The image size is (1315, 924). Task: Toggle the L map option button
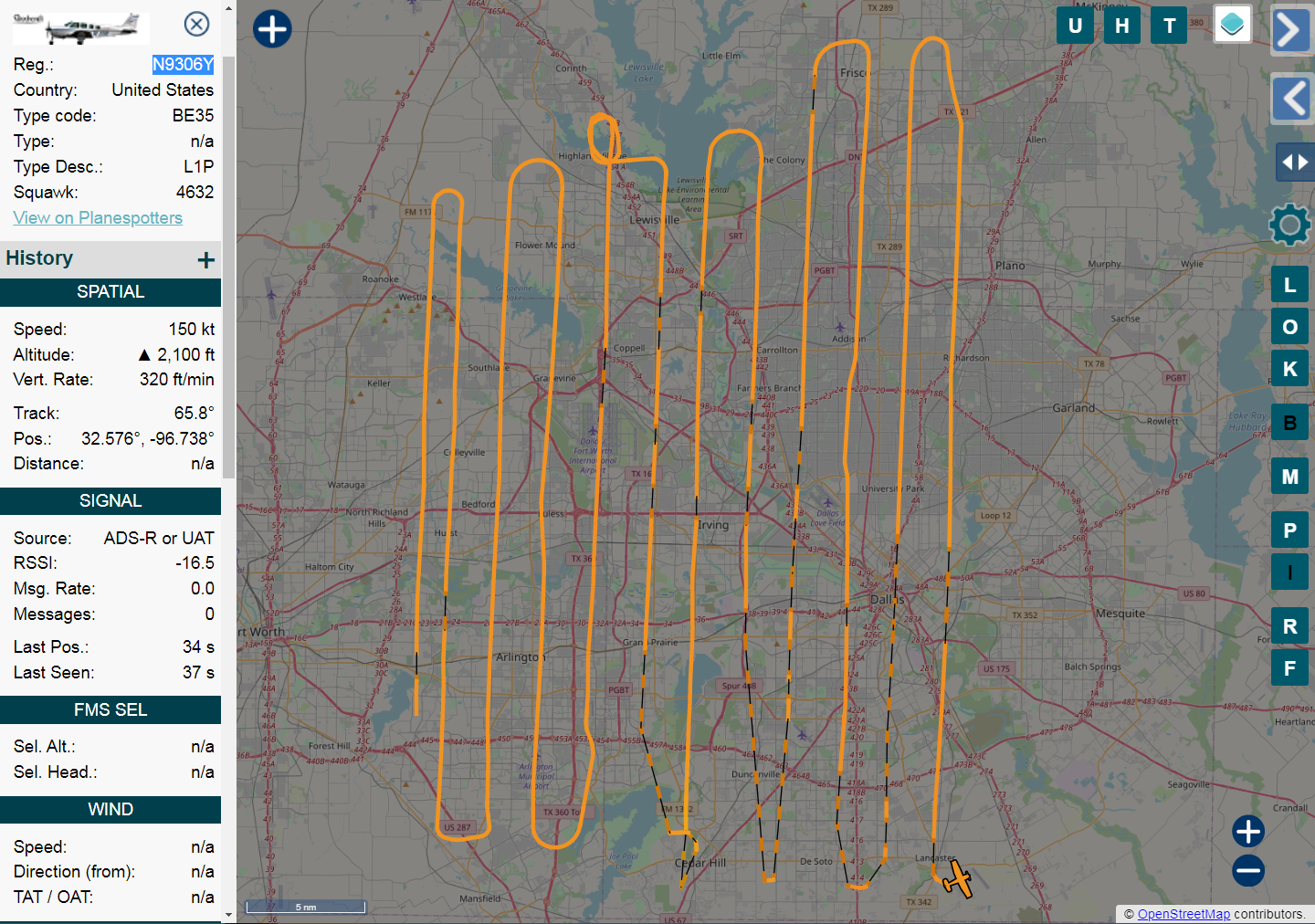(1289, 285)
